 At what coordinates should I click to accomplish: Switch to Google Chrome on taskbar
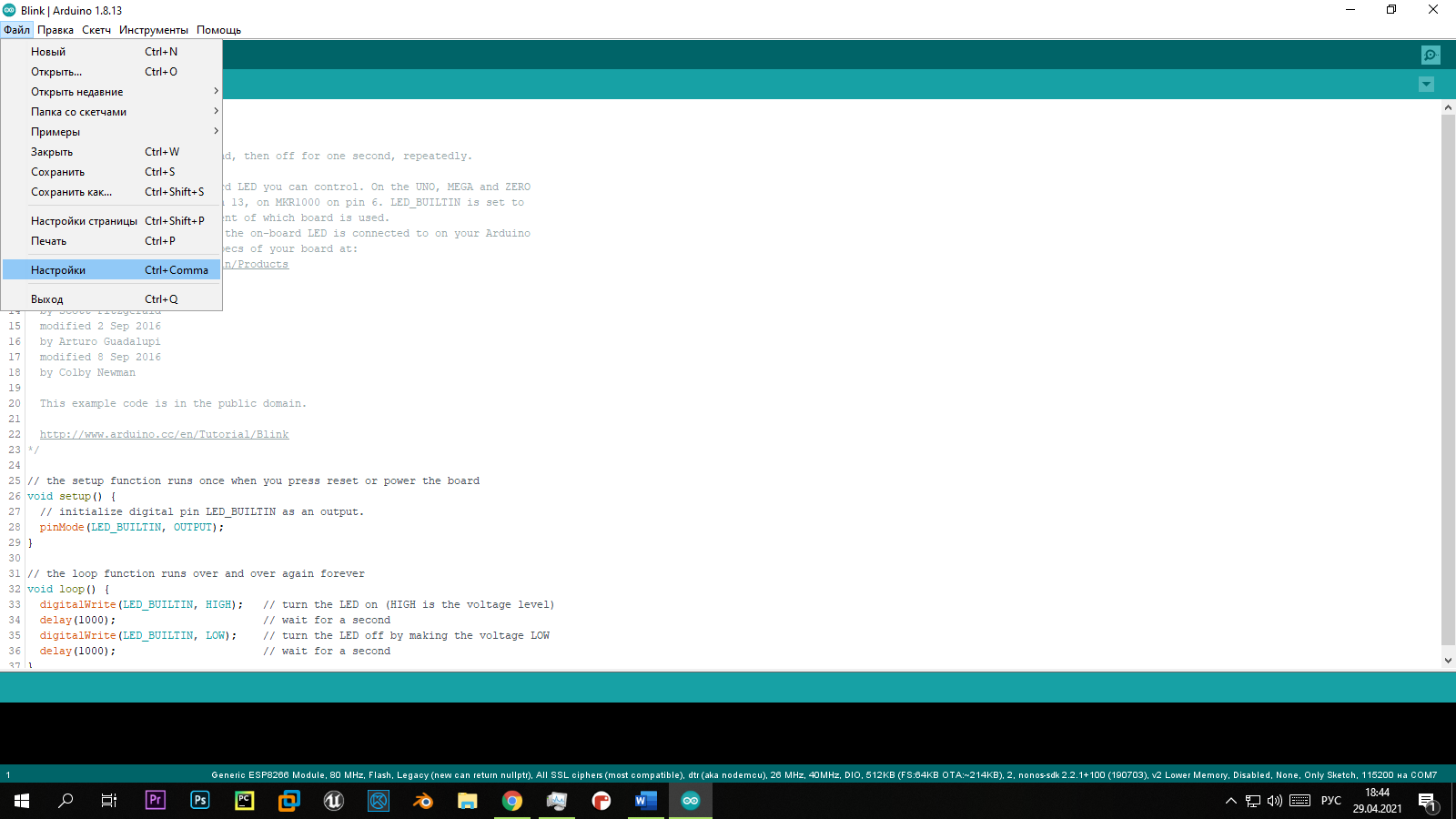(512, 801)
